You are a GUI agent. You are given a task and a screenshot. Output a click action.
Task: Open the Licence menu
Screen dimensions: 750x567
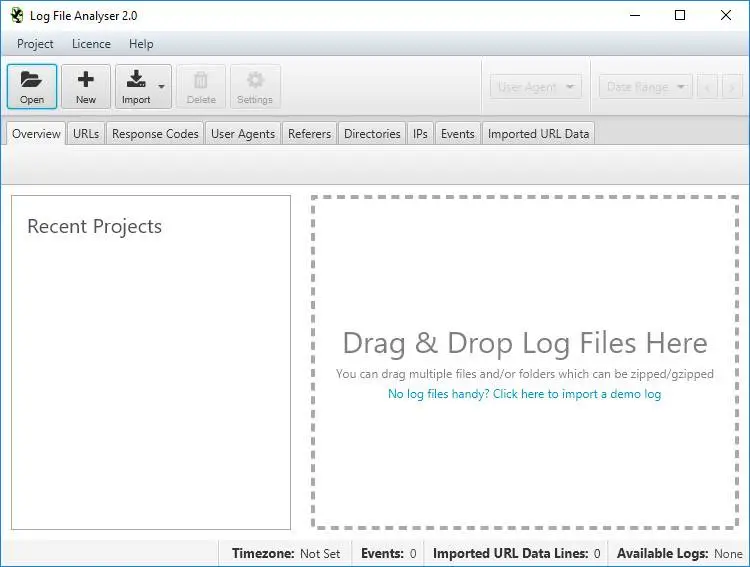tap(91, 44)
